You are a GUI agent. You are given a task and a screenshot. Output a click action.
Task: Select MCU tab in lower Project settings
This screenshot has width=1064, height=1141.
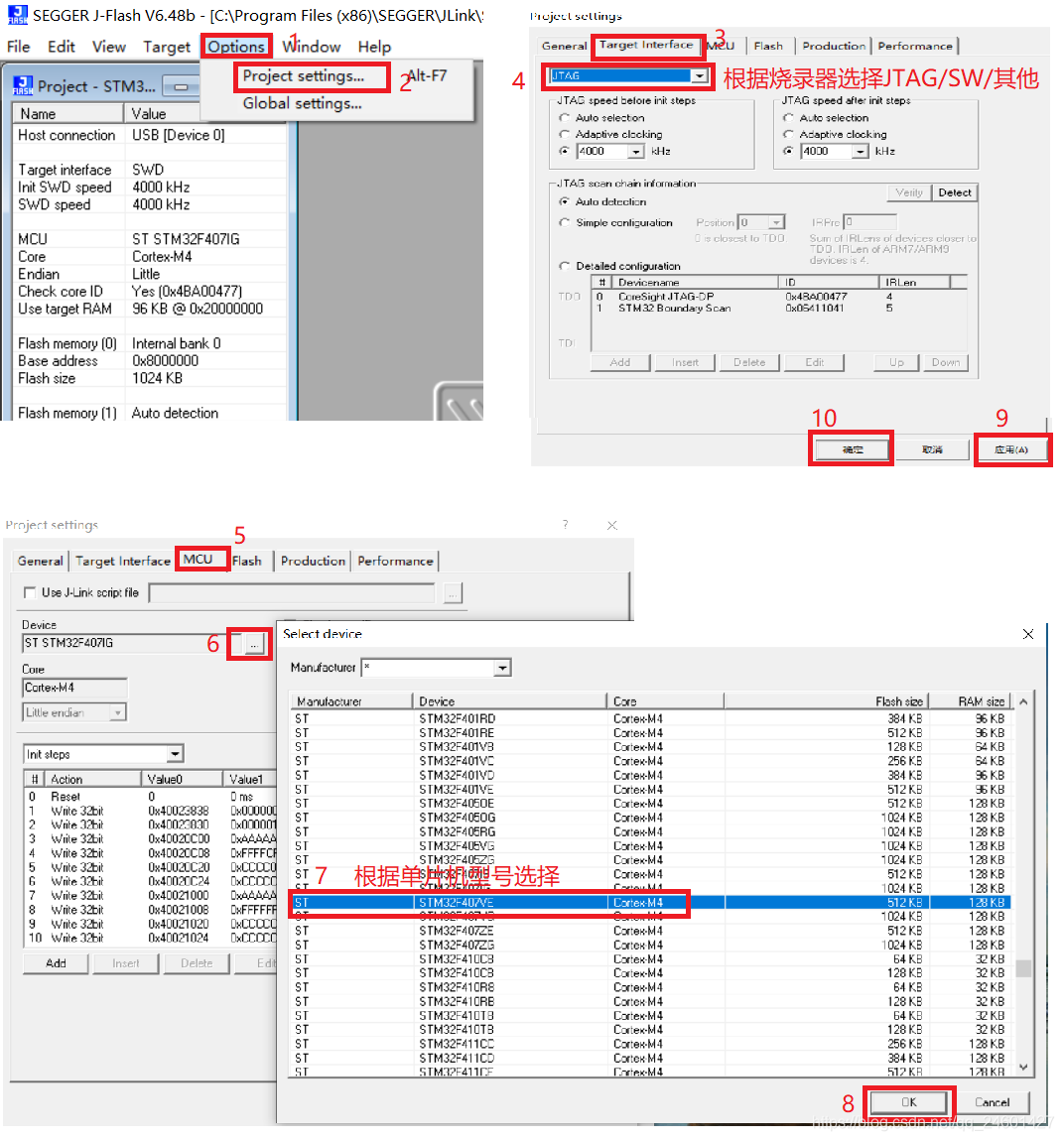198,560
